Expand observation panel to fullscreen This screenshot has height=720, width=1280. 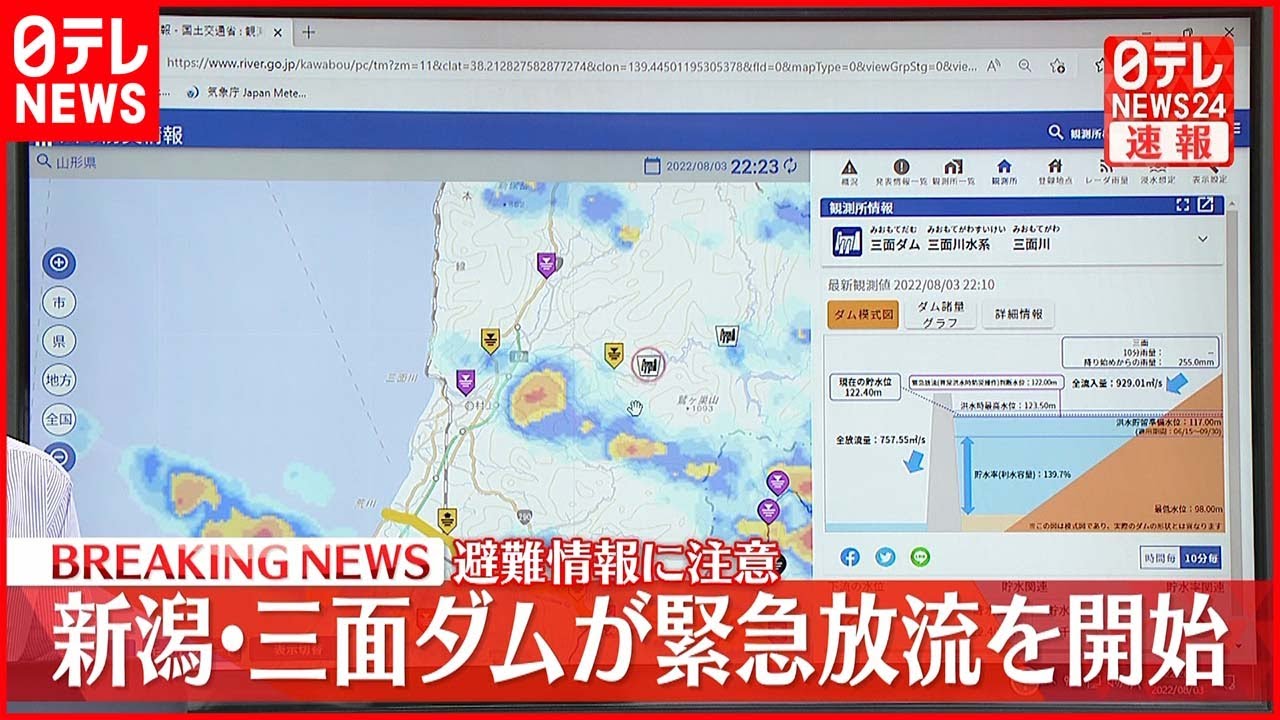(x=1183, y=205)
